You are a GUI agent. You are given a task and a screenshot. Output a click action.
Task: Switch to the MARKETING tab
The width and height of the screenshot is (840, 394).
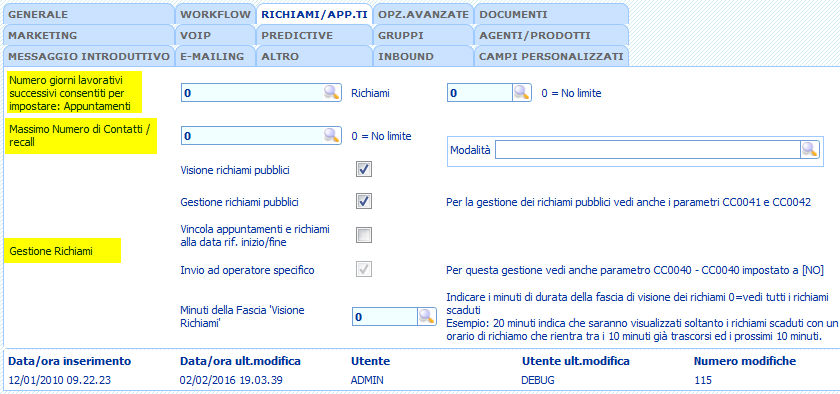pos(88,35)
